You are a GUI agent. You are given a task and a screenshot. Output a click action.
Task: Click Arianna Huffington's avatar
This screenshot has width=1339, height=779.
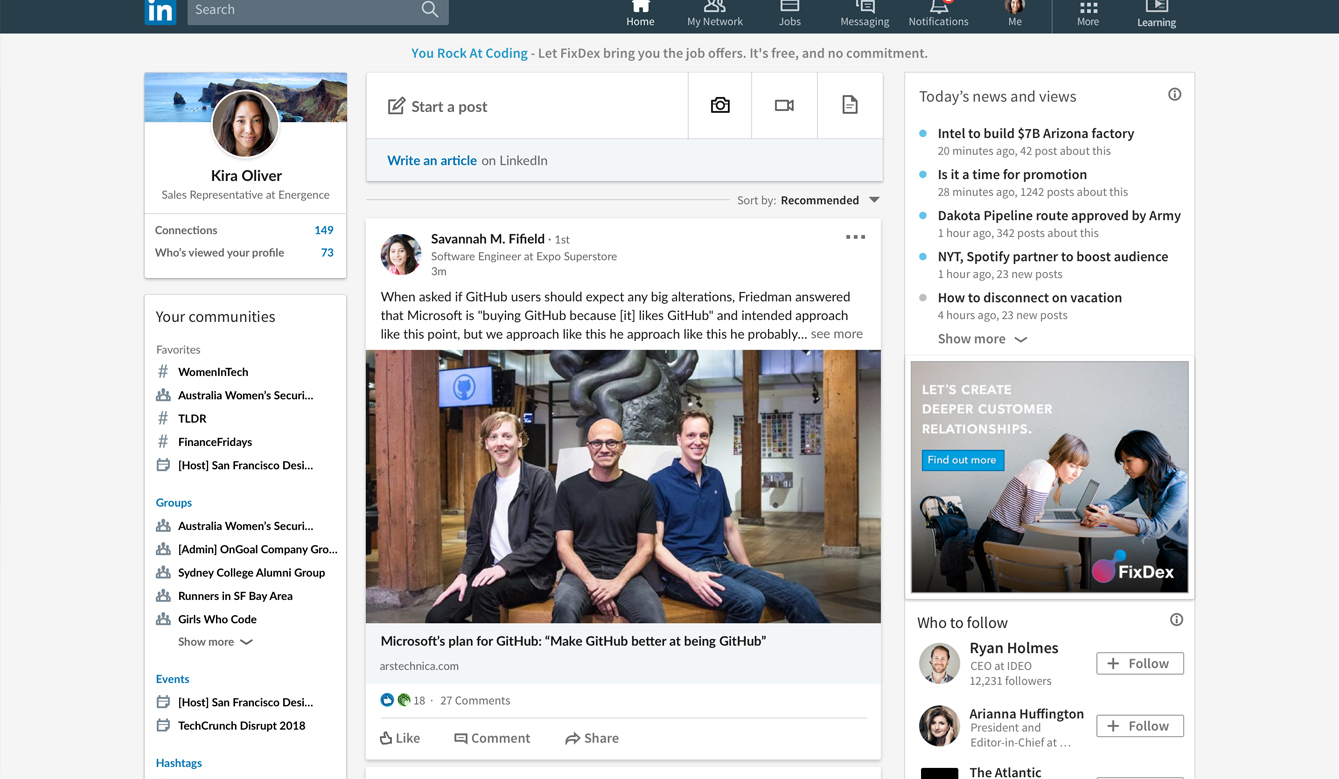point(940,726)
